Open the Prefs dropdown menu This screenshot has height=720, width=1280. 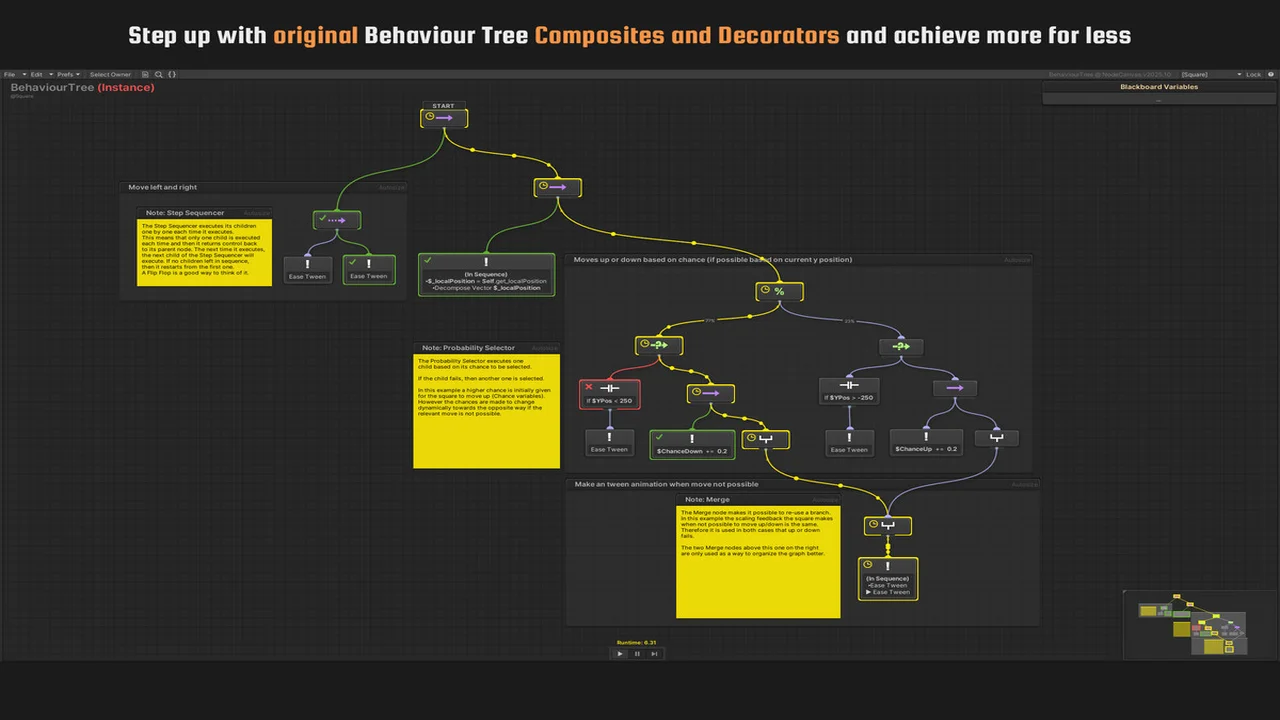(x=67, y=75)
